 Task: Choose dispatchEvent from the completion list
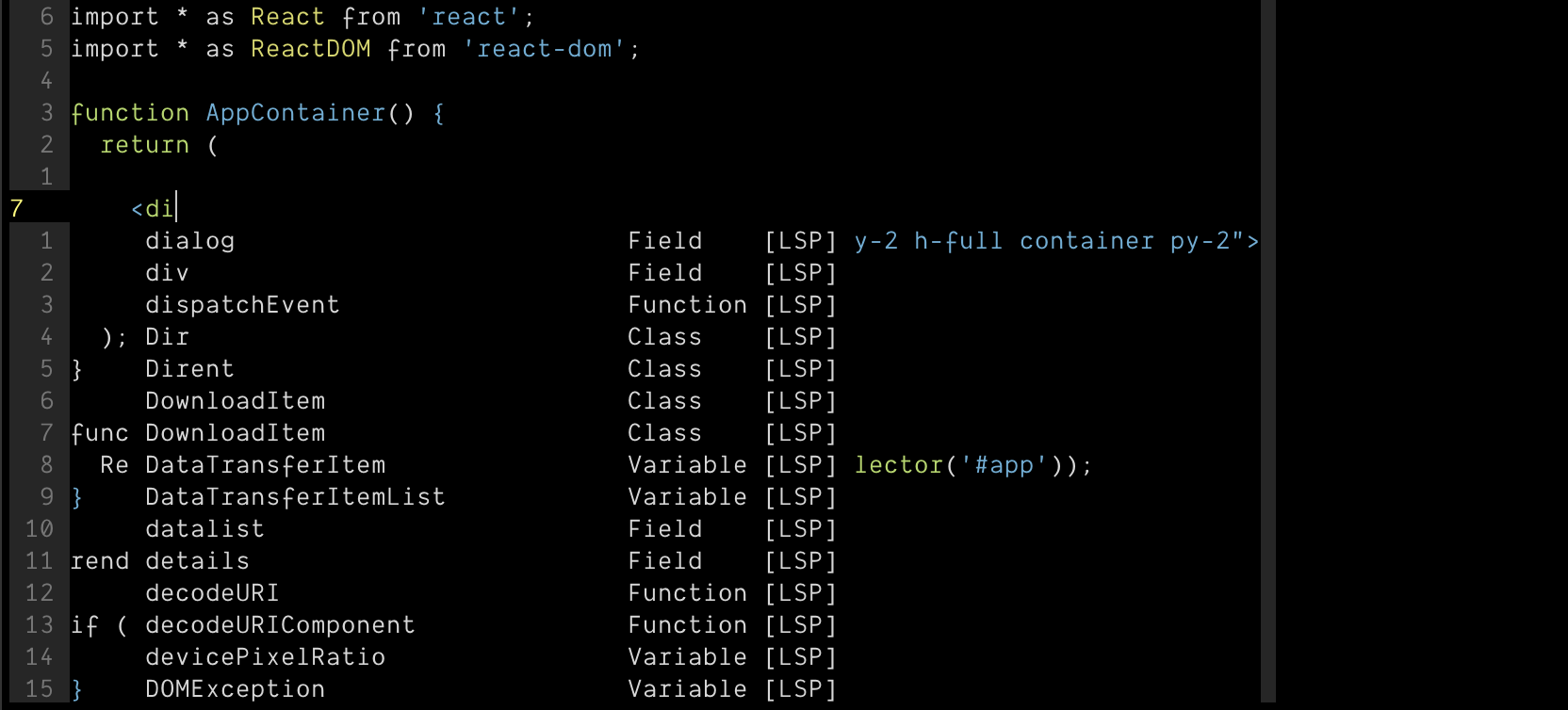[242, 304]
